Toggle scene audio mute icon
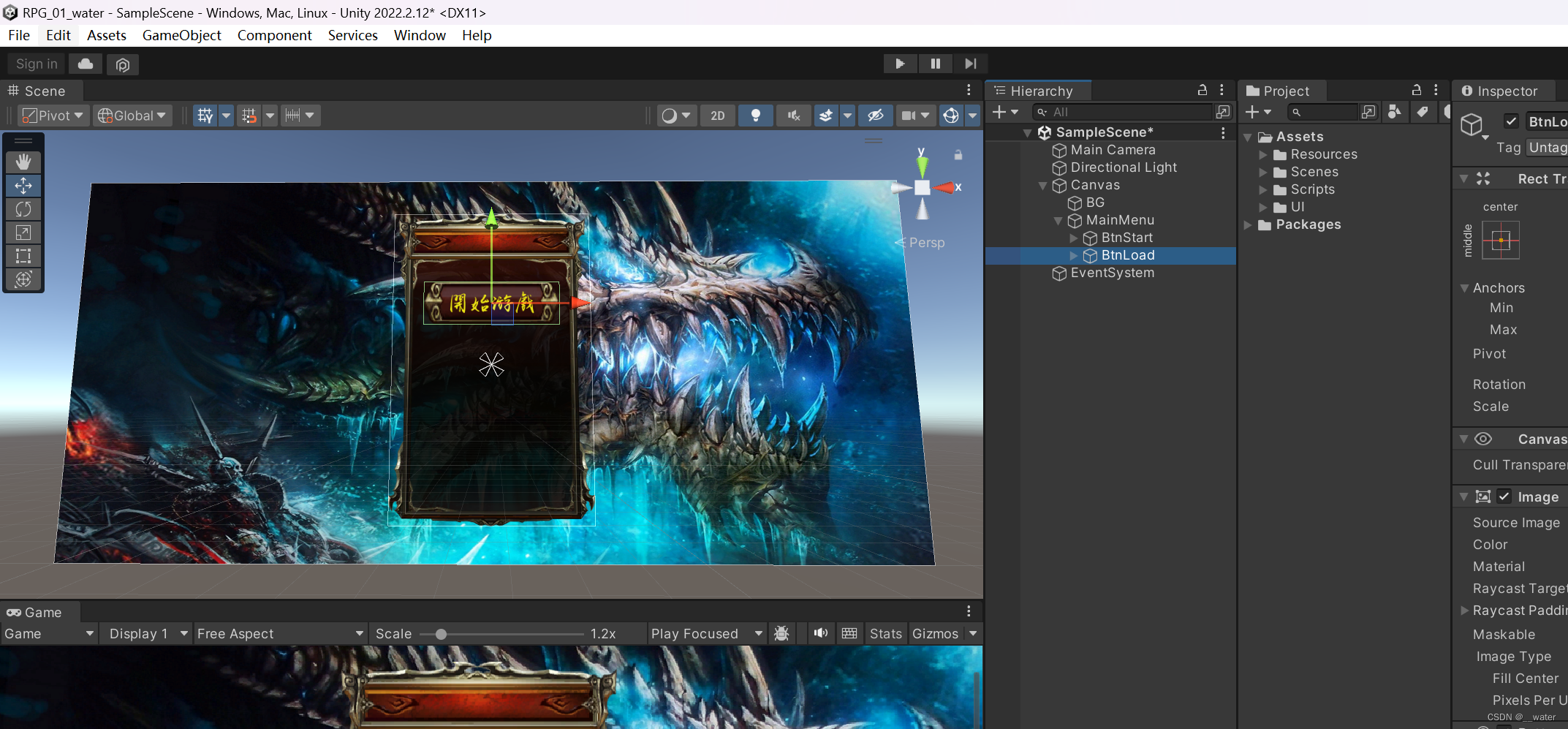Viewport: 1568px width, 729px height. point(794,116)
